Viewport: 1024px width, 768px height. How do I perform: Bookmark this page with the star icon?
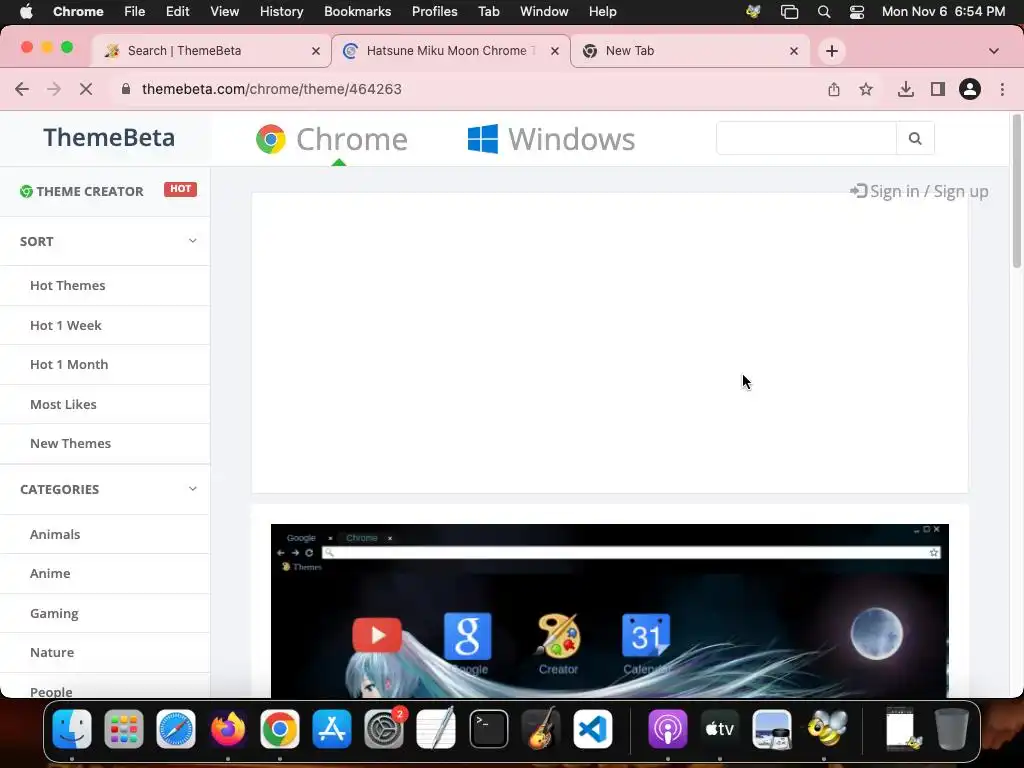pos(866,89)
